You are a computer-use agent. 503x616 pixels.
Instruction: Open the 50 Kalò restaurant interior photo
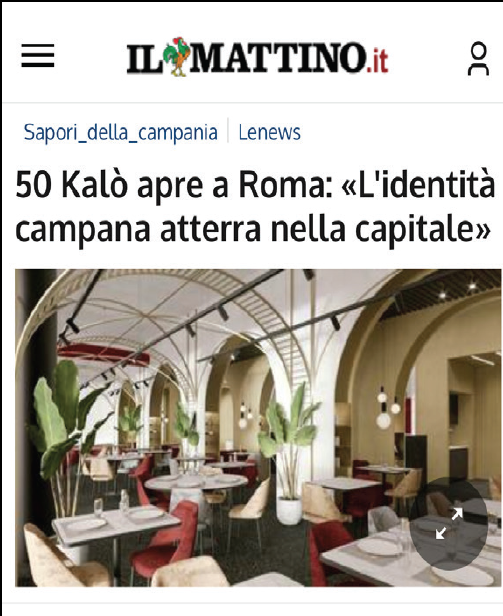pyautogui.click(x=258, y=428)
